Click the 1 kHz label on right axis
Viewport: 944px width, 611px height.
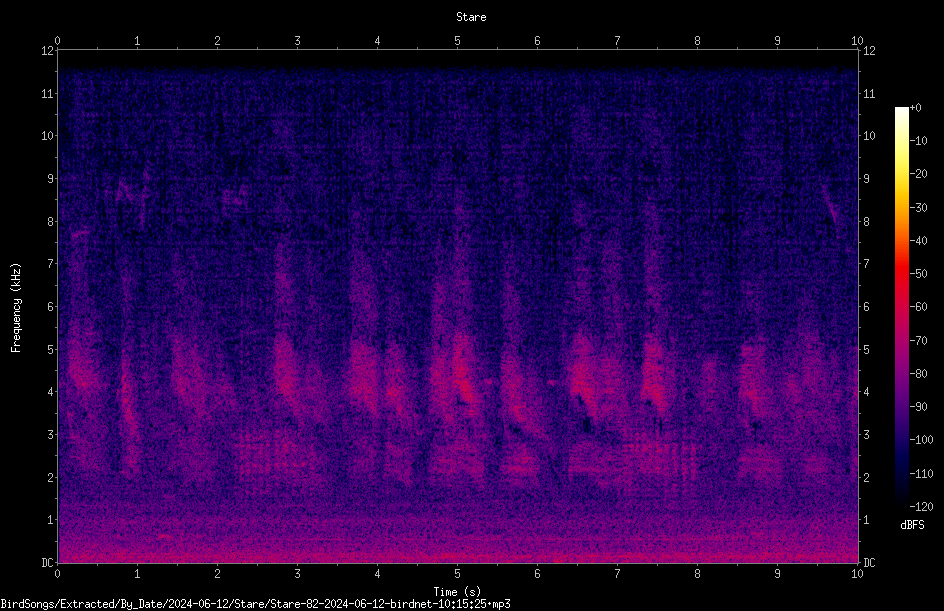(x=867, y=520)
